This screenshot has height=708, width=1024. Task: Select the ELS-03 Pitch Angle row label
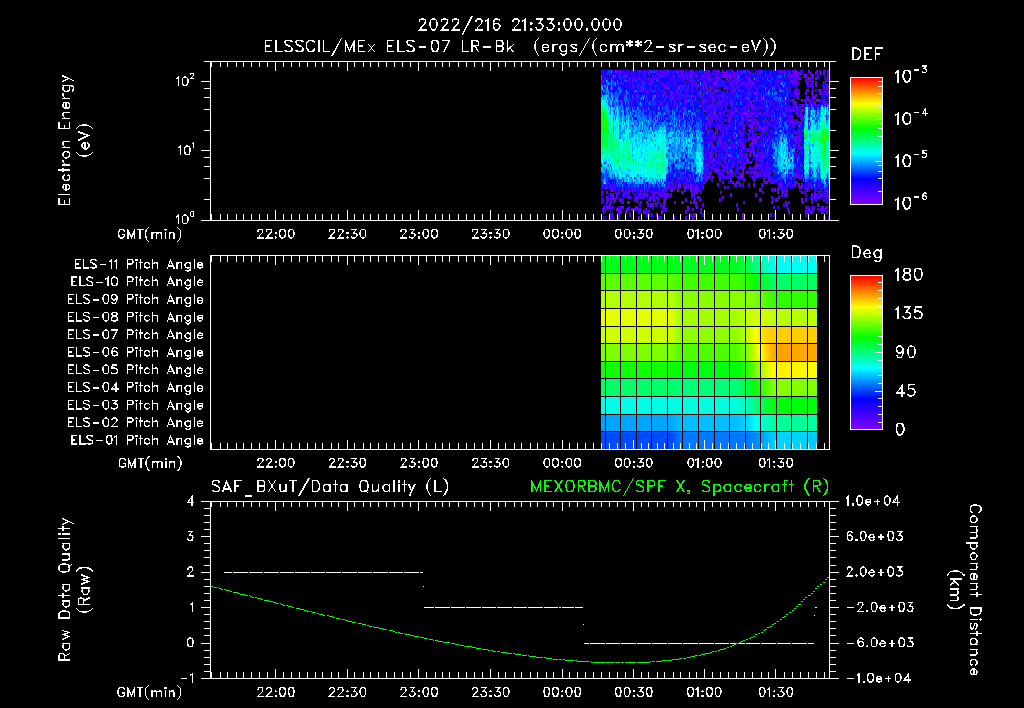pos(135,405)
